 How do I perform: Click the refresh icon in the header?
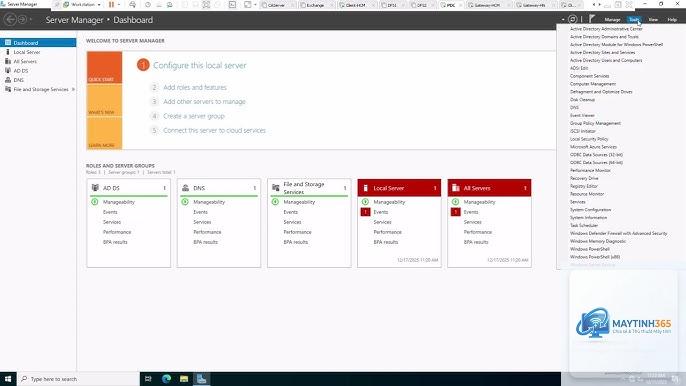pyautogui.click(x=572, y=19)
